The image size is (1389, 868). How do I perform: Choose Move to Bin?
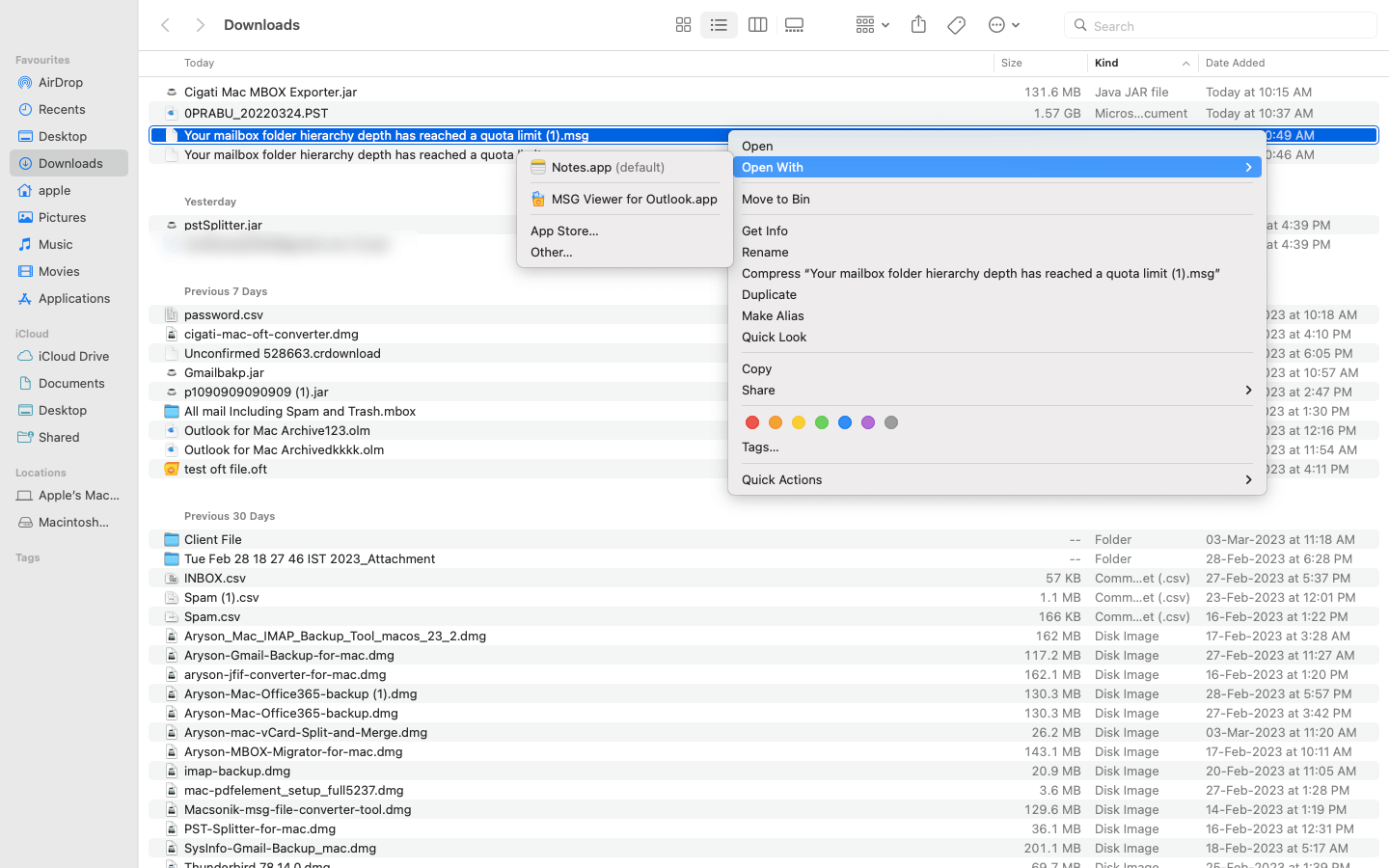point(996,199)
